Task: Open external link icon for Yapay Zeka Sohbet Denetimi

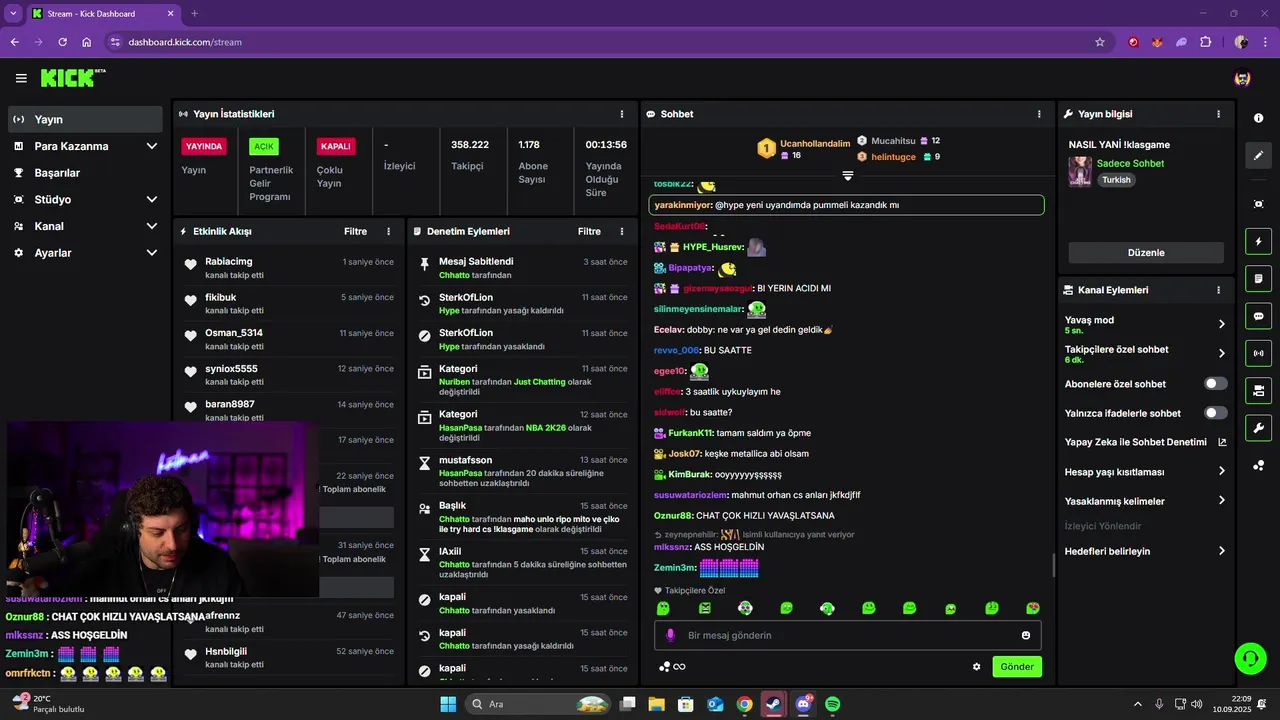Action: click(x=1222, y=442)
